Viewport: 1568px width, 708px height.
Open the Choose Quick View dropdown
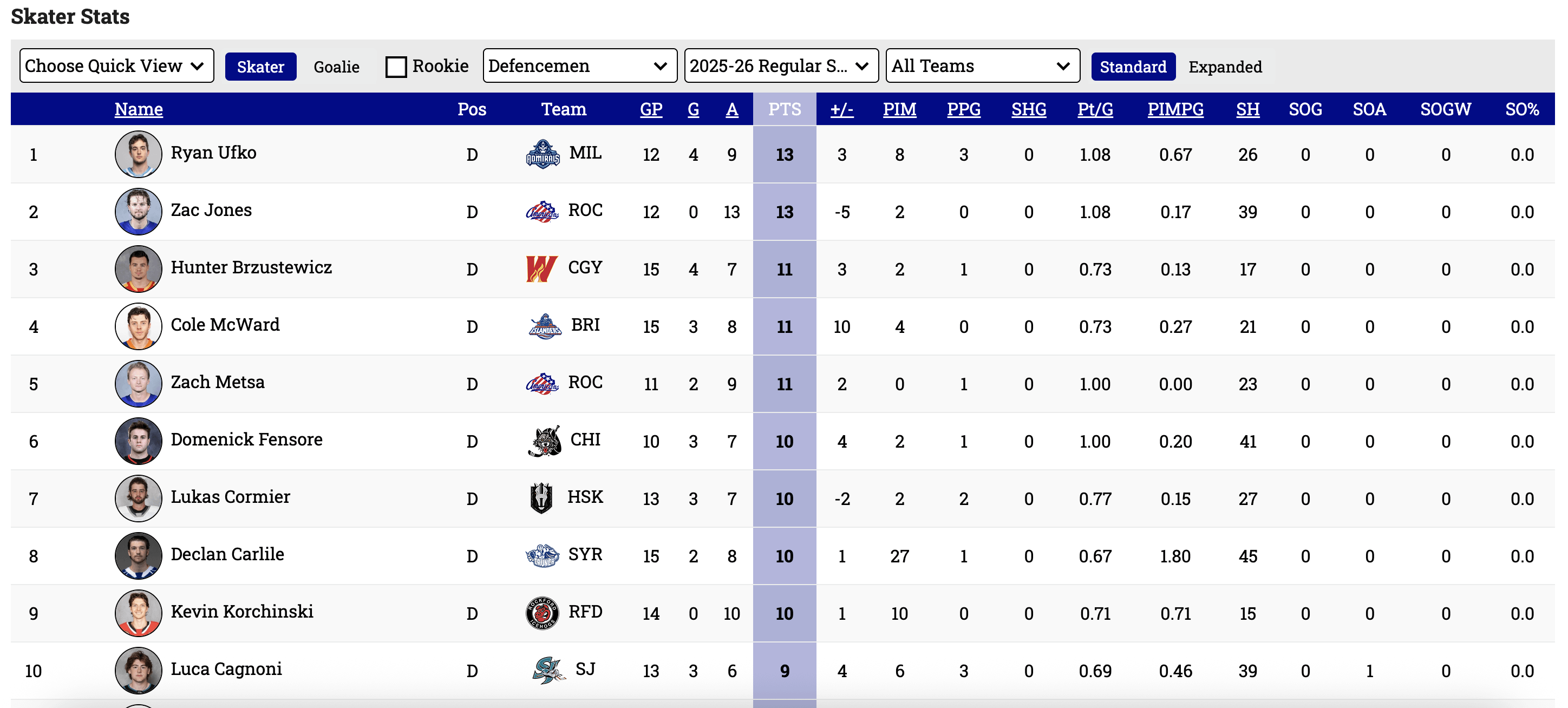point(116,65)
